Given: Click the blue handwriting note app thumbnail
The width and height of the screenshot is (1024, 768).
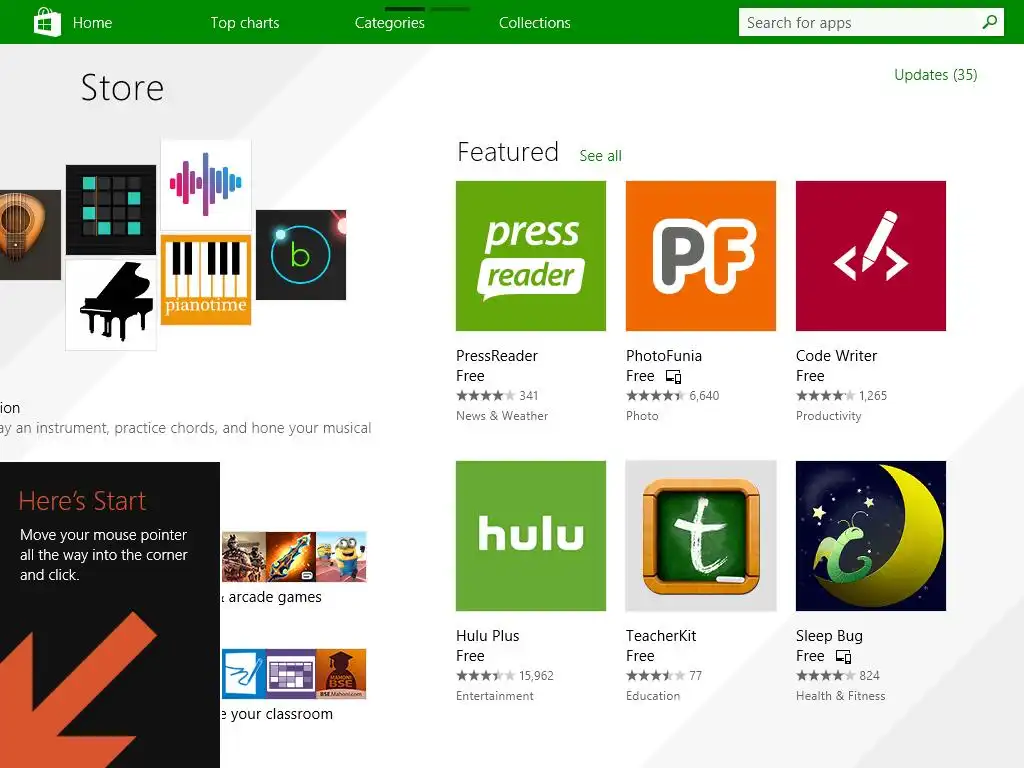Looking at the screenshot, I should 244,674.
